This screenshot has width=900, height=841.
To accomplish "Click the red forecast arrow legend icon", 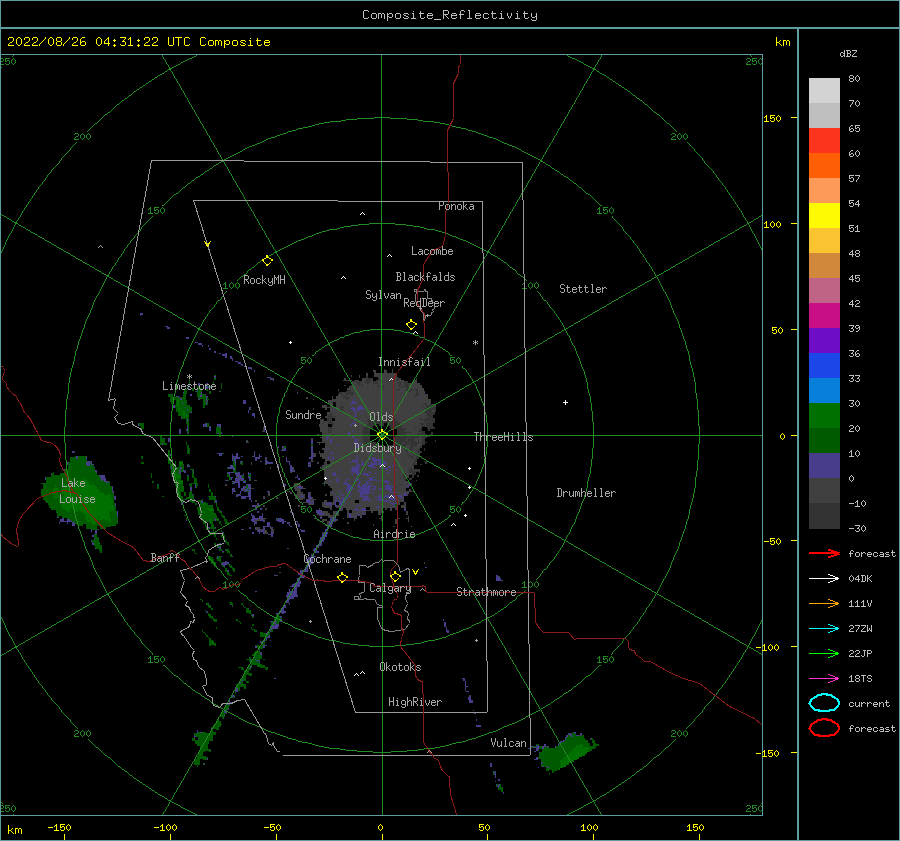I will point(824,553).
